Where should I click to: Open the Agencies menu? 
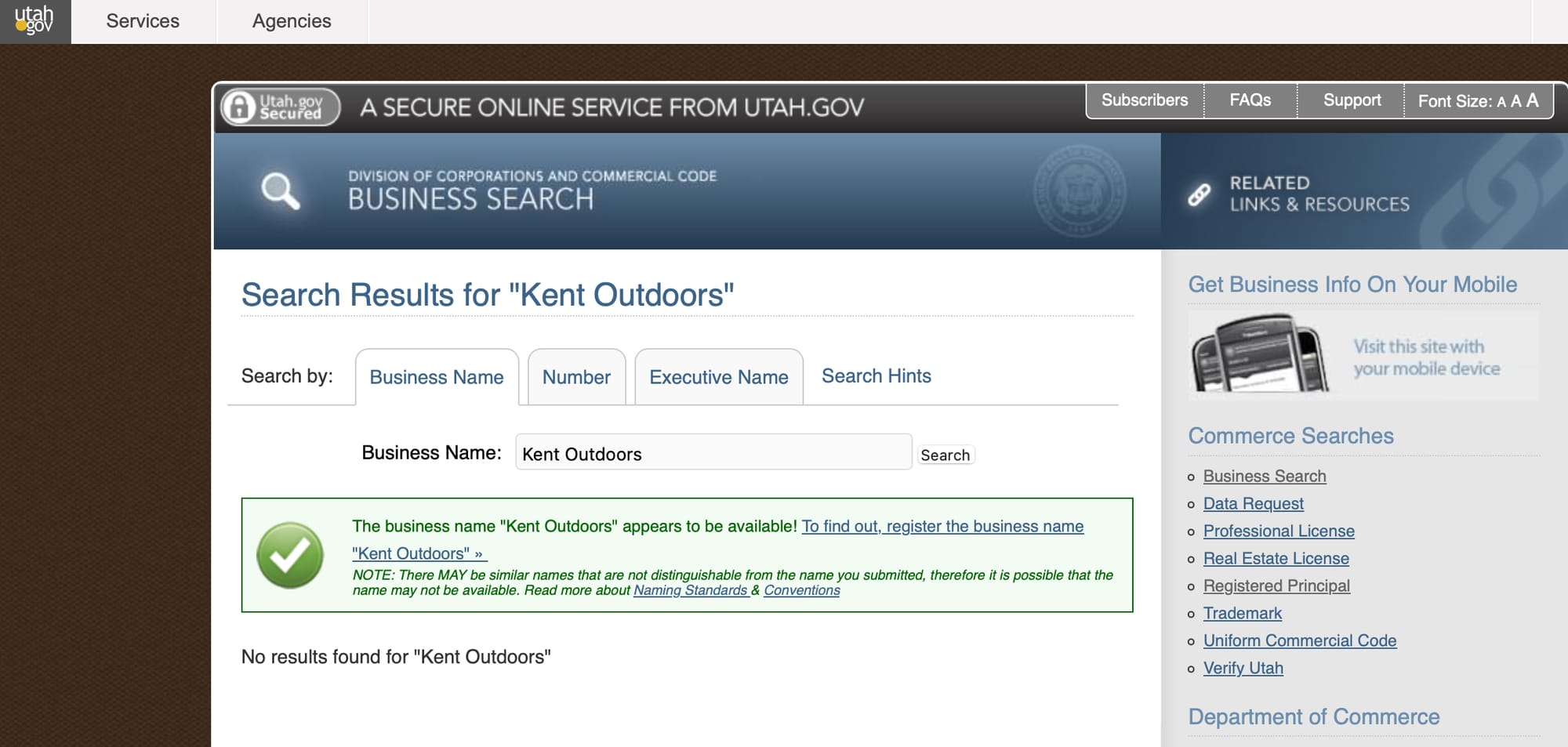click(292, 21)
